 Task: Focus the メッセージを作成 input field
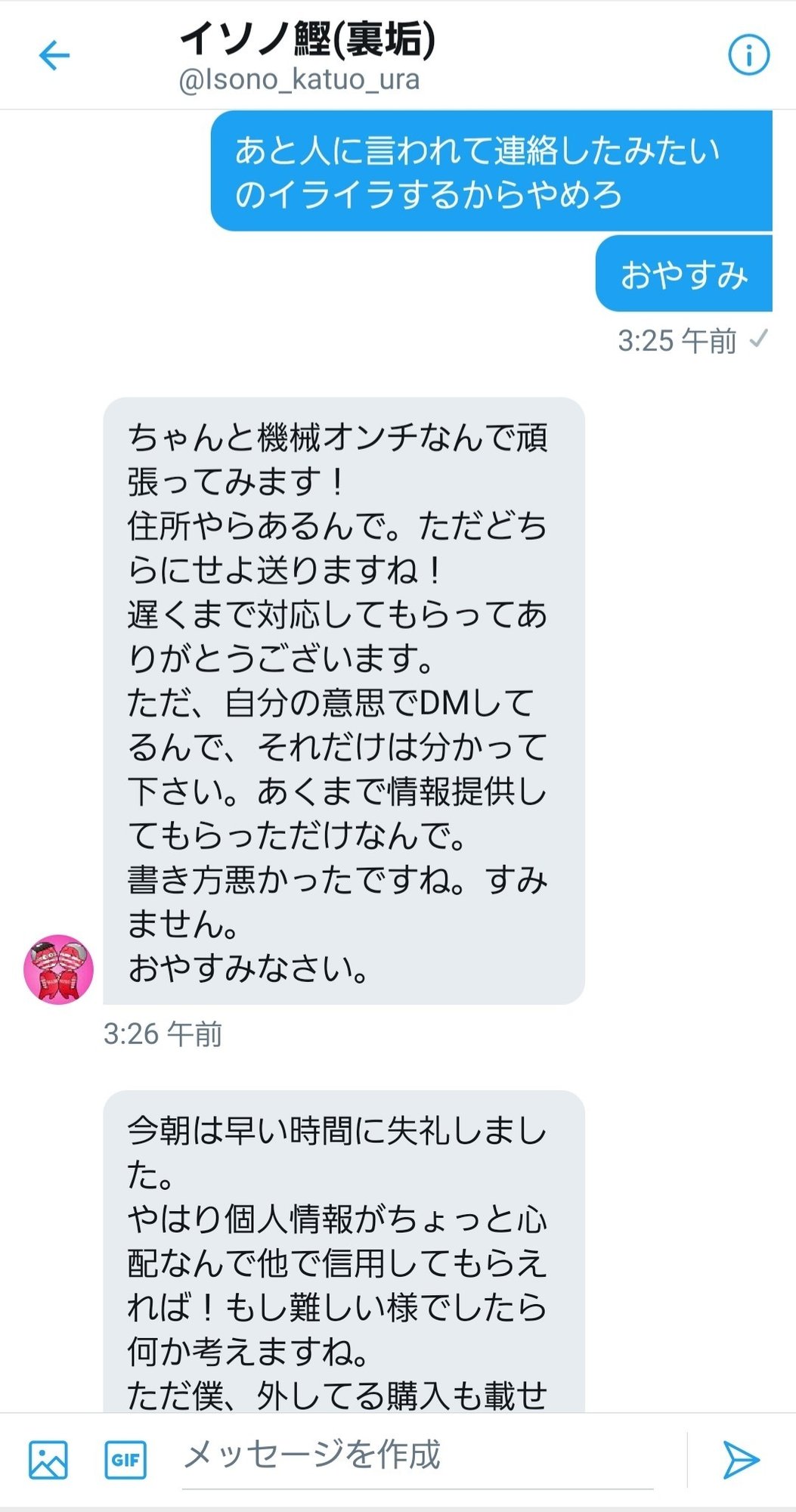(x=417, y=1455)
